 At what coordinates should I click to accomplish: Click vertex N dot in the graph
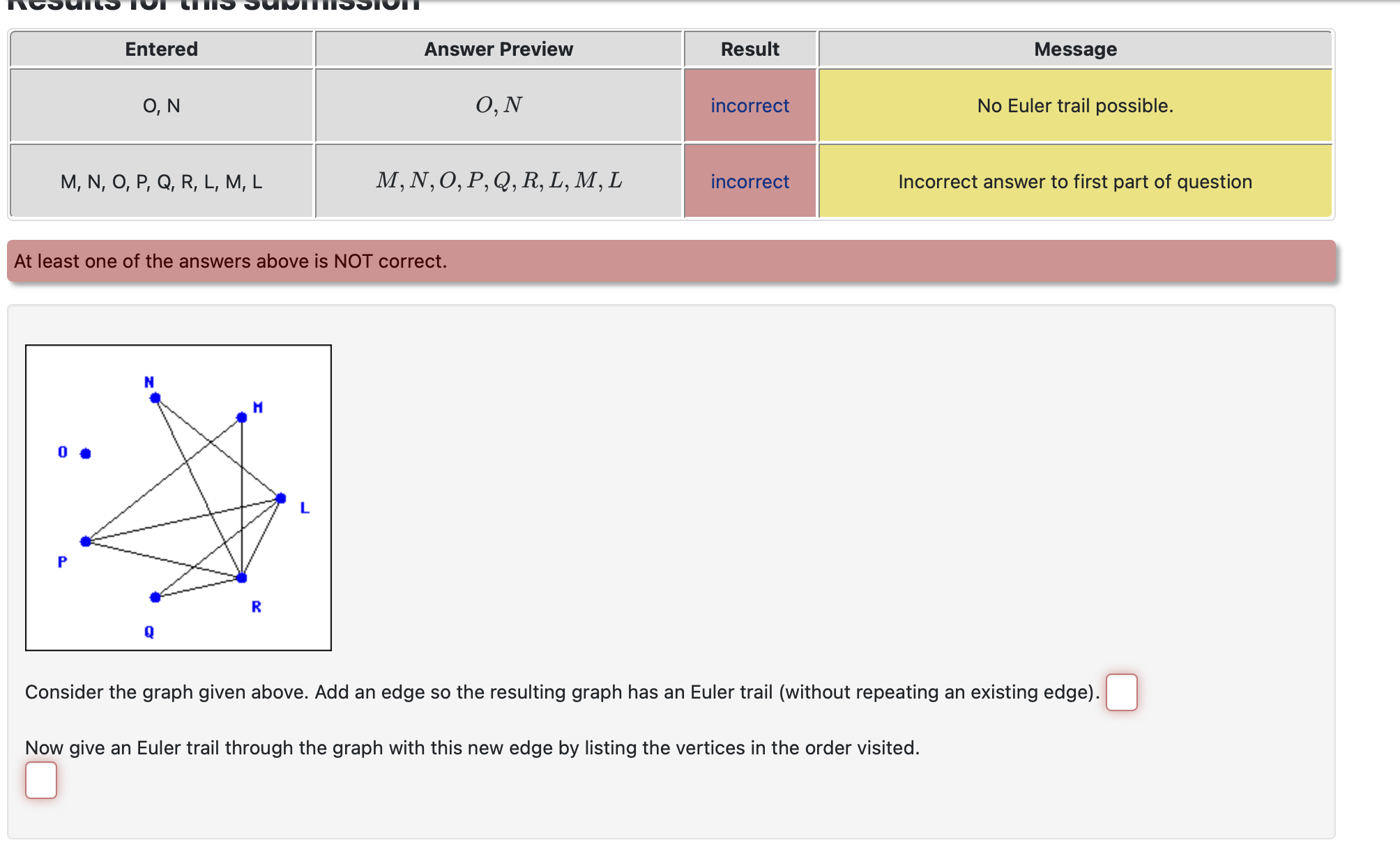coord(155,398)
